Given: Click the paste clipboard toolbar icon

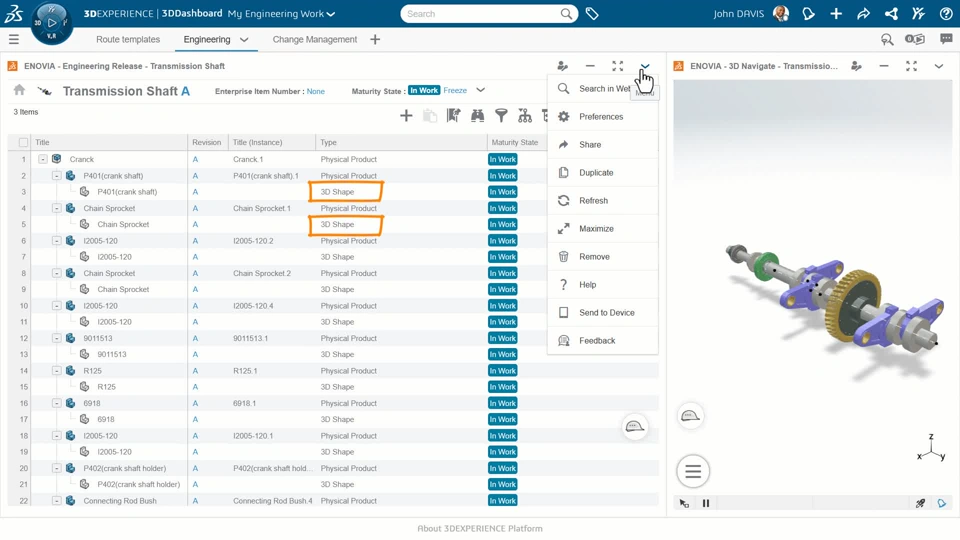Looking at the screenshot, I should (430, 116).
